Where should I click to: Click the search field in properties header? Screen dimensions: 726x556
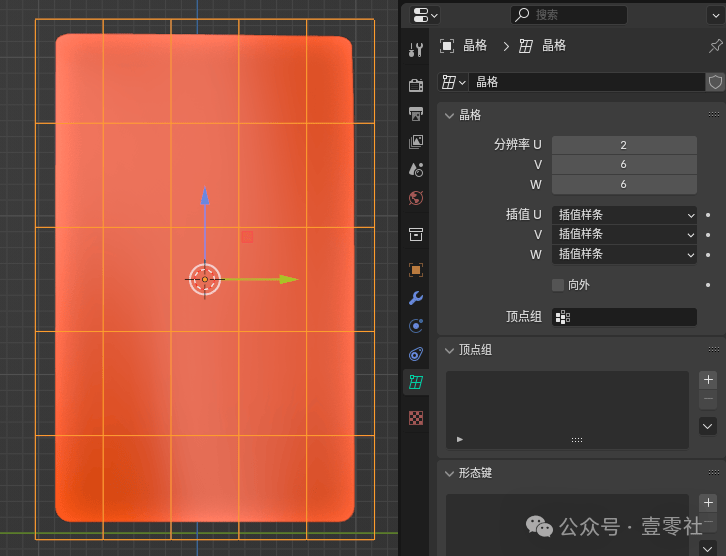pyautogui.click(x=569, y=15)
